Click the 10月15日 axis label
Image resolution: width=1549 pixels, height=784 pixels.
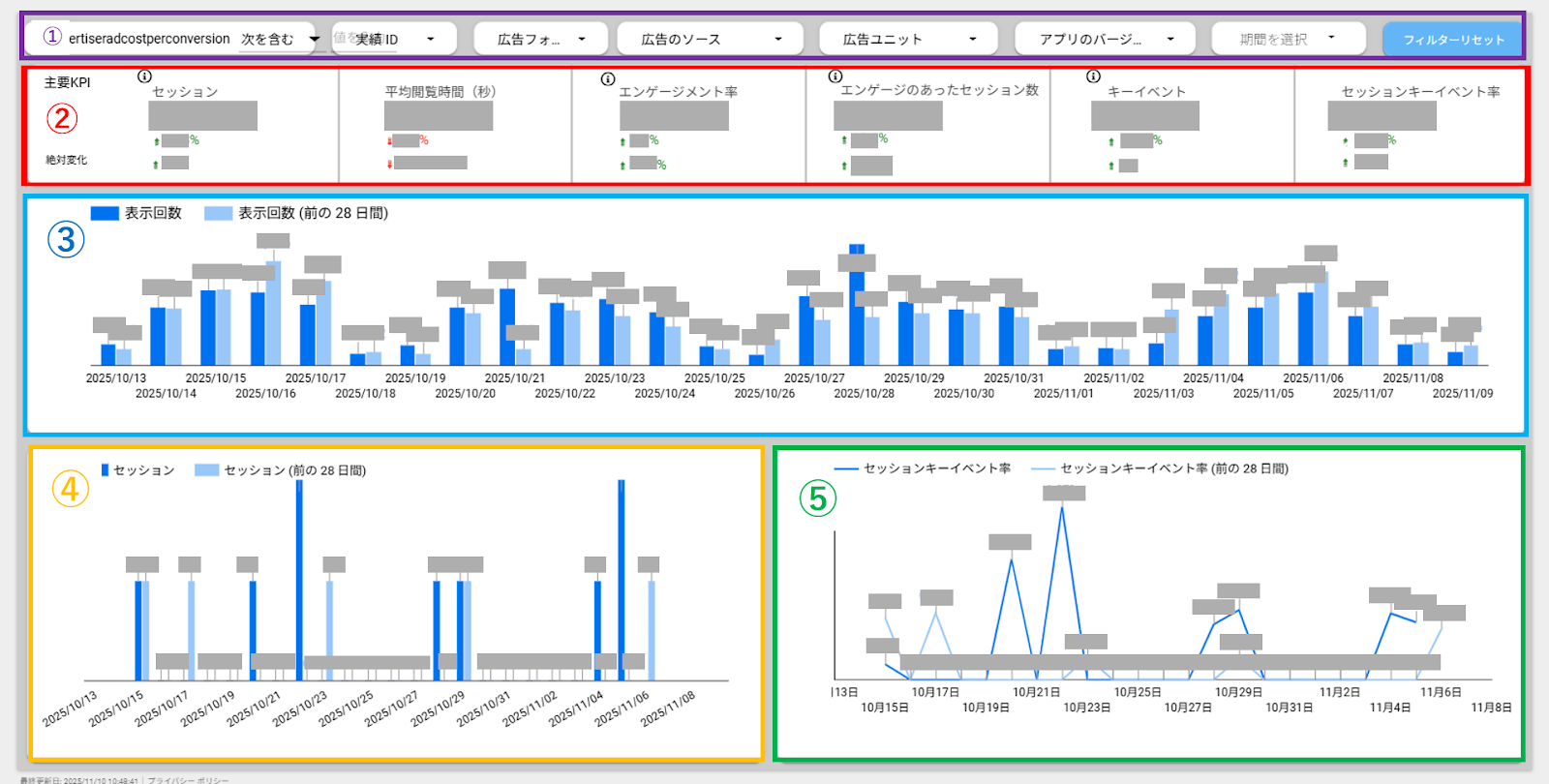coord(885,708)
